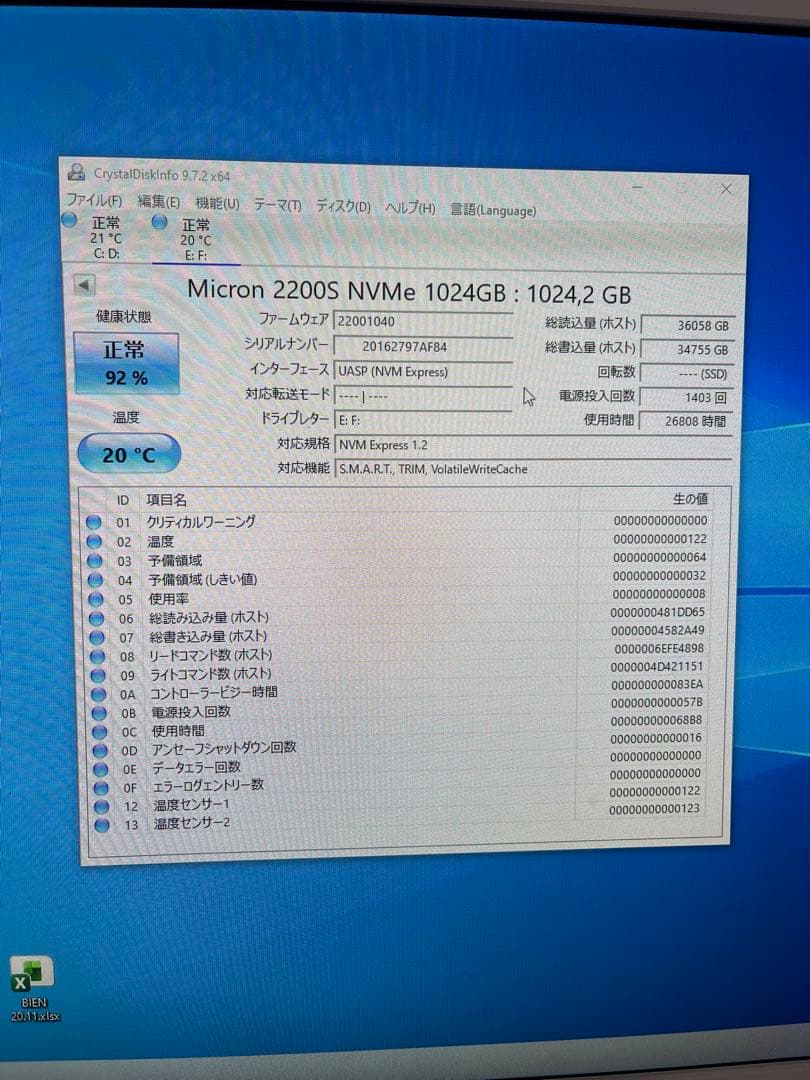This screenshot has width=810, height=1080.
Task: Click the status dot for row 03 予備領域
Action: (x=95, y=561)
